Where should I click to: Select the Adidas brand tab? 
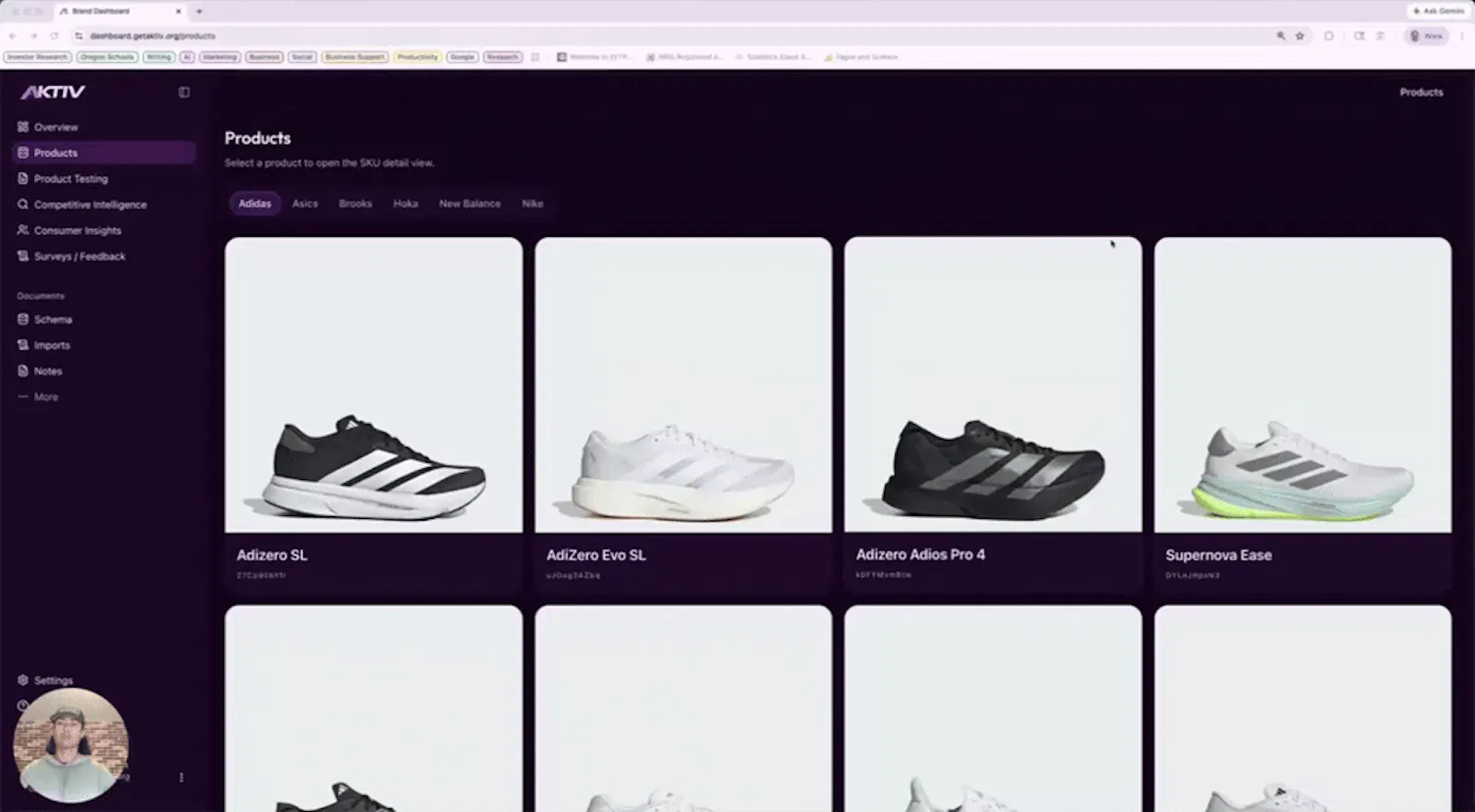(254, 204)
